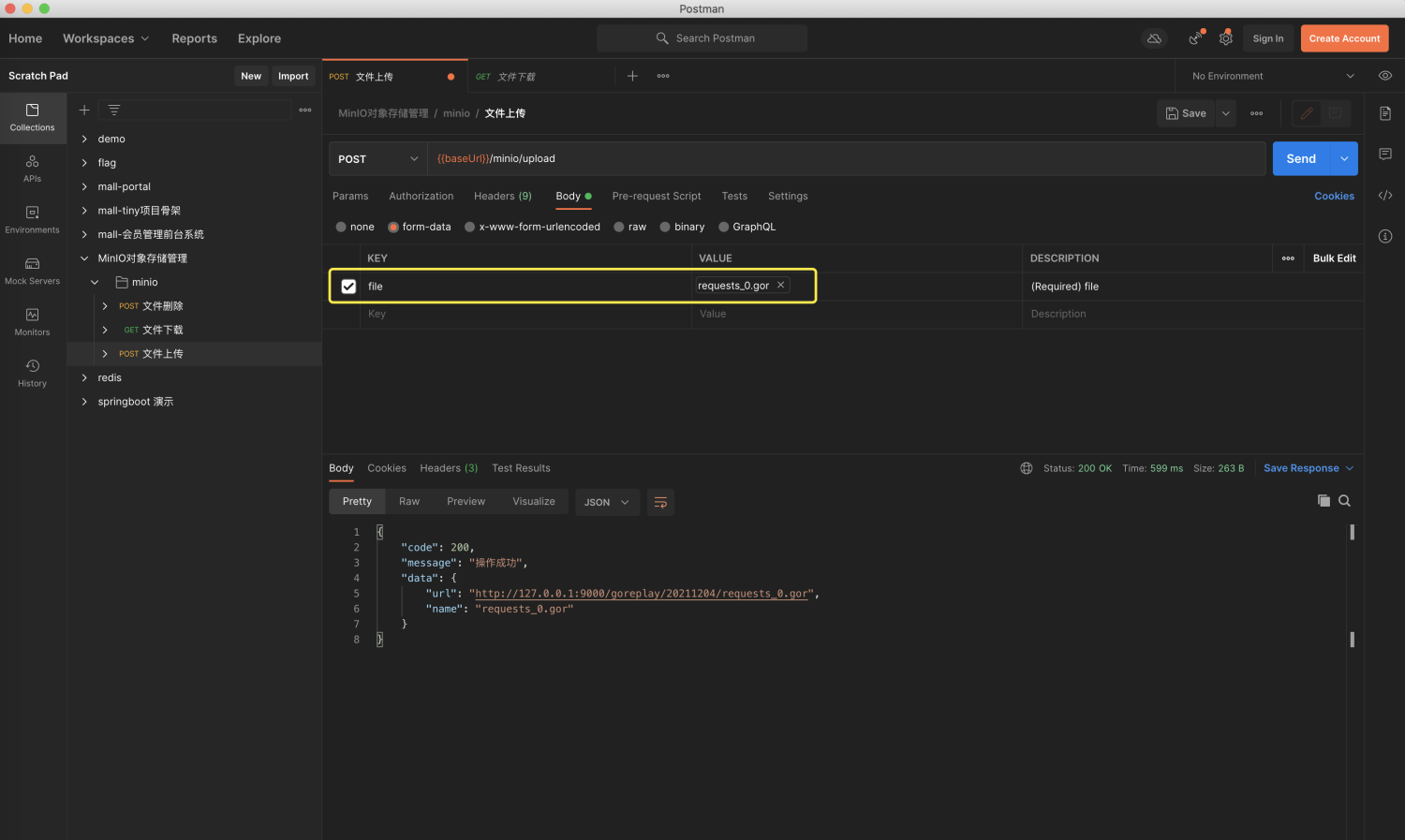The height and width of the screenshot is (840, 1405).
Task: Click the Import button
Action: [x=293, y=76]
